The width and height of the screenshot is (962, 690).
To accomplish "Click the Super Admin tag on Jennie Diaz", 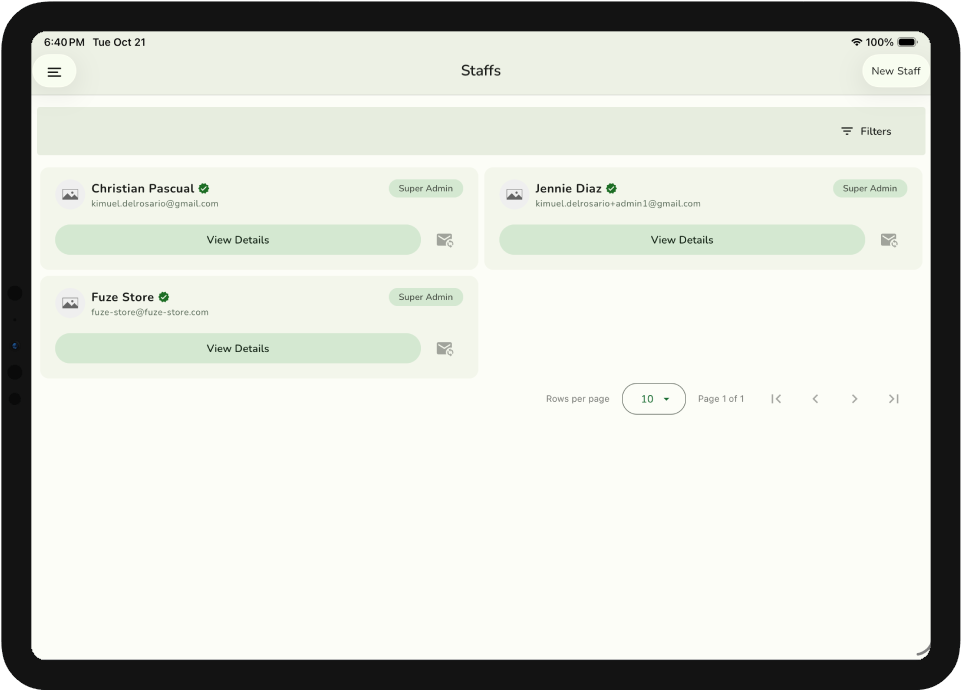I will 869,188.
